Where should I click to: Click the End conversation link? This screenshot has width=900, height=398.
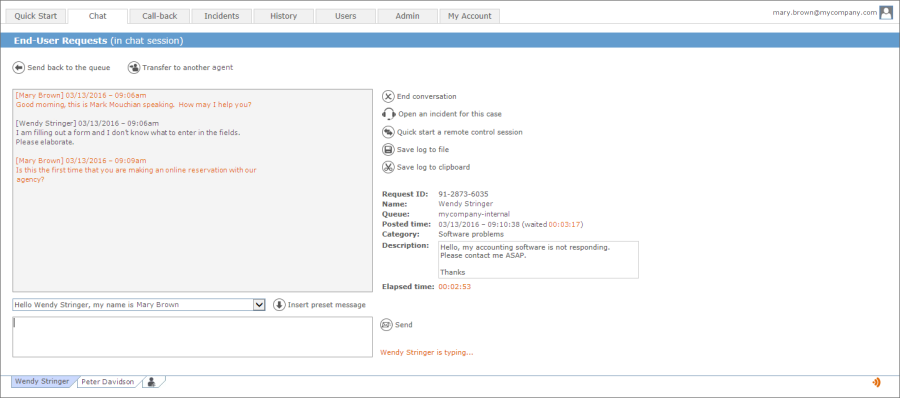(427, 96)
